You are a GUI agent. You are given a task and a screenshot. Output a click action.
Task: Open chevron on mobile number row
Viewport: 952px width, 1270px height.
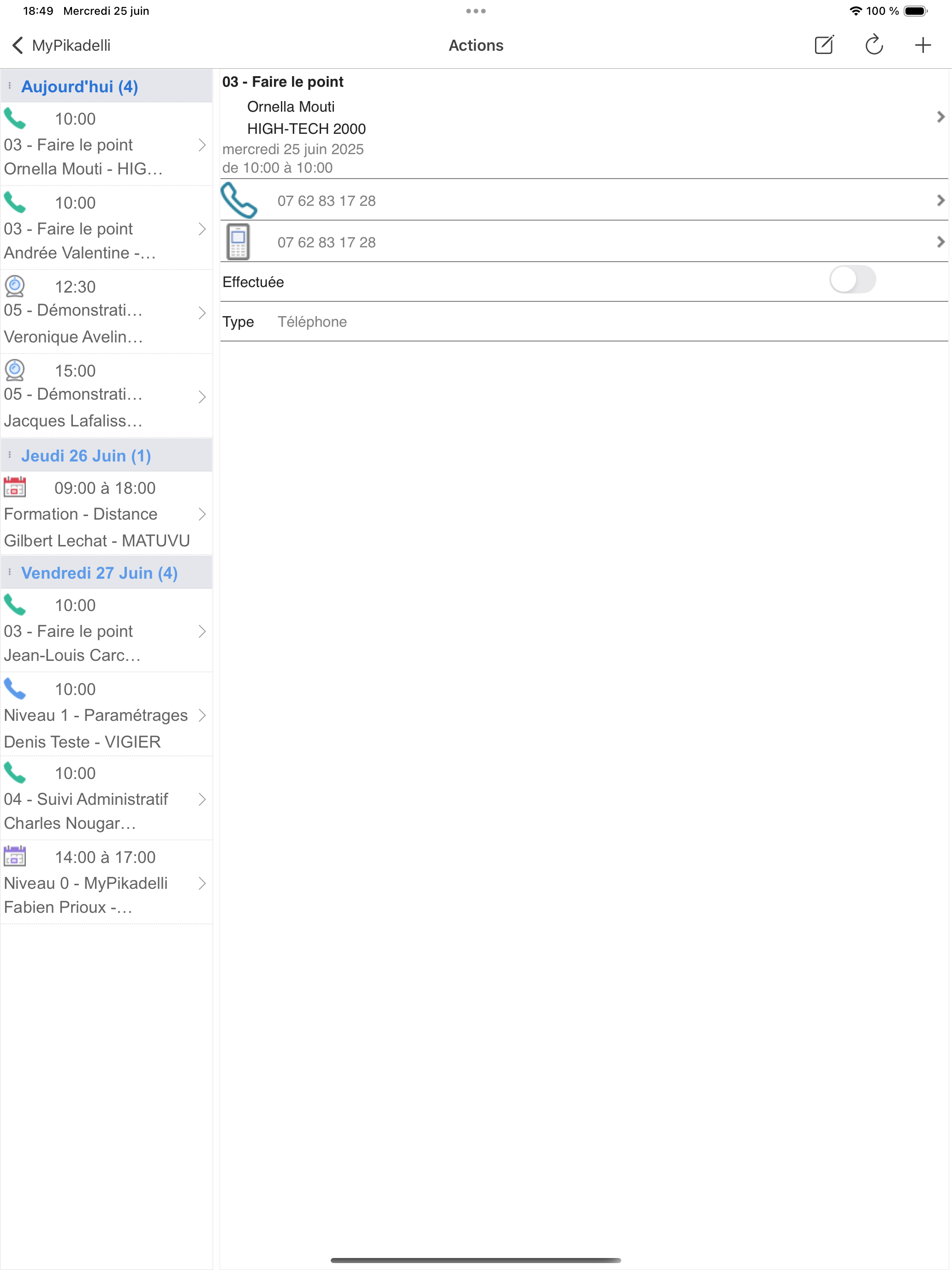(940, 242)
